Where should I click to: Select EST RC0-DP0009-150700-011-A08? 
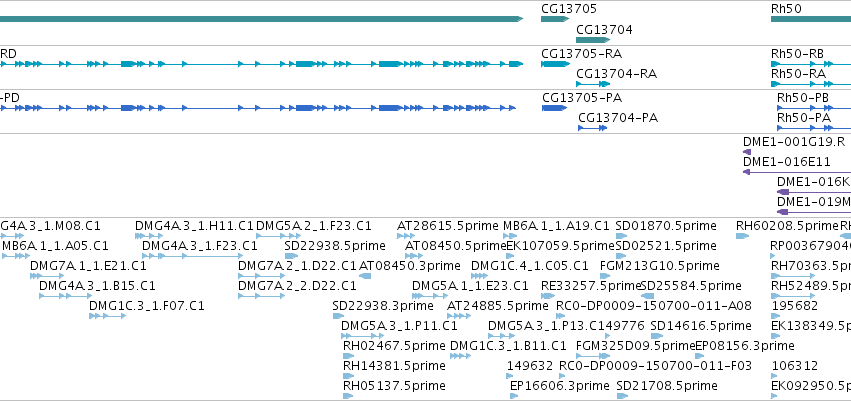point(561,316)
